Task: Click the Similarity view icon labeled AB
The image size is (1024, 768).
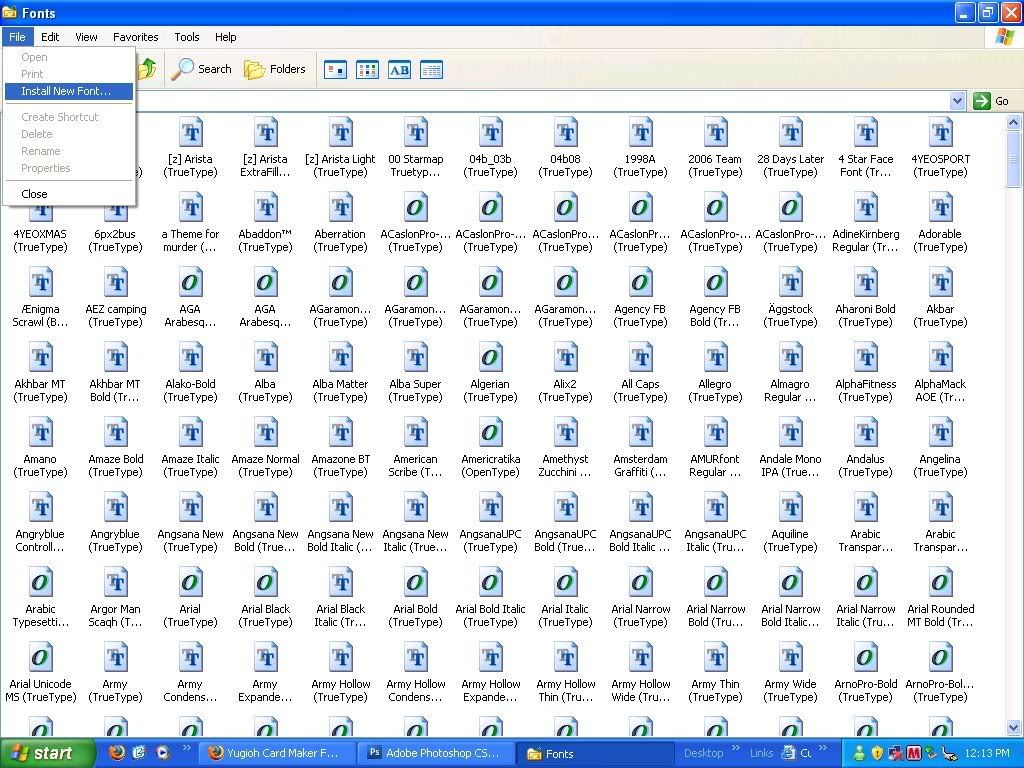Action: (399, 70)
